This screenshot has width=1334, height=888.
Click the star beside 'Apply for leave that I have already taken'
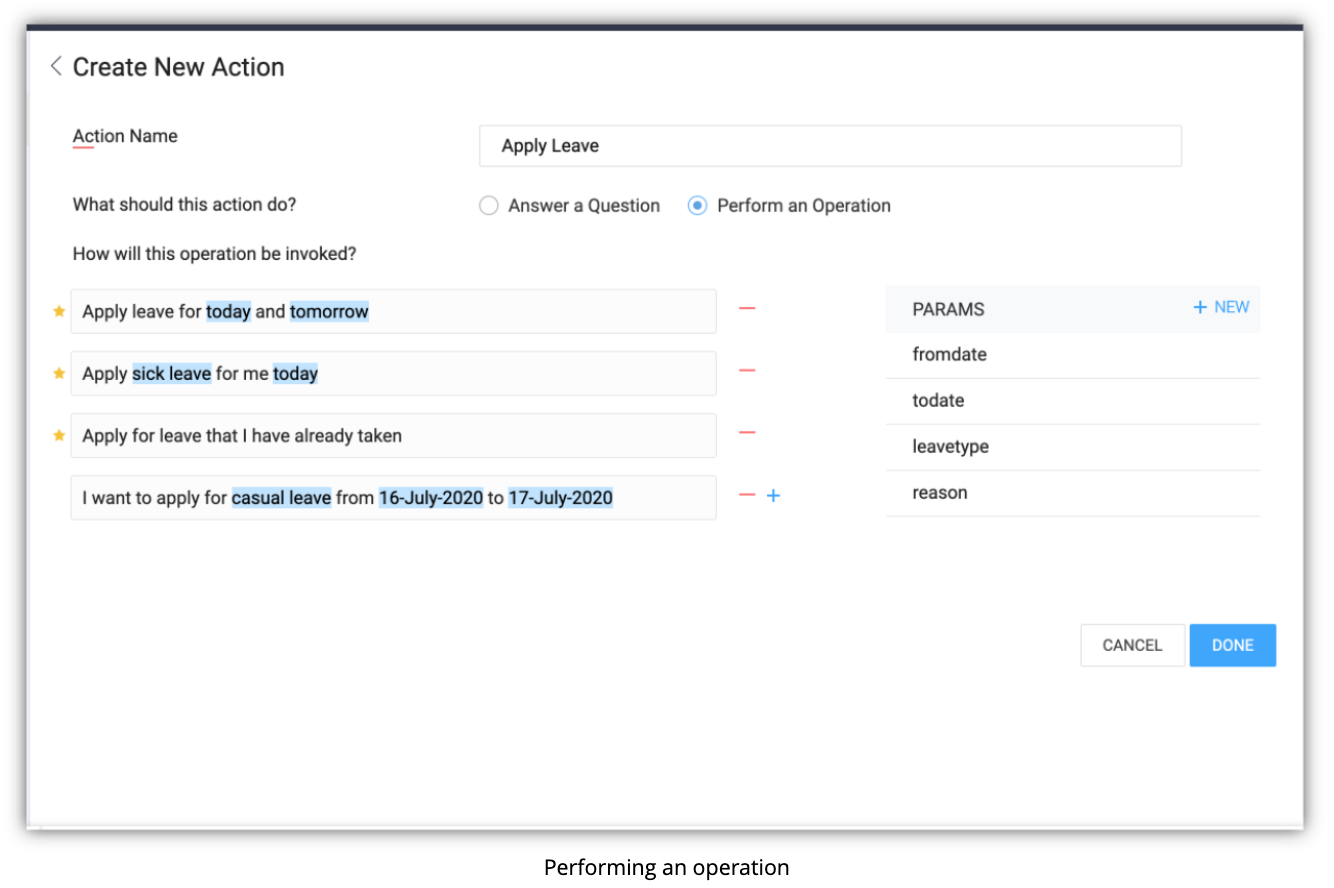coord(59,436)
